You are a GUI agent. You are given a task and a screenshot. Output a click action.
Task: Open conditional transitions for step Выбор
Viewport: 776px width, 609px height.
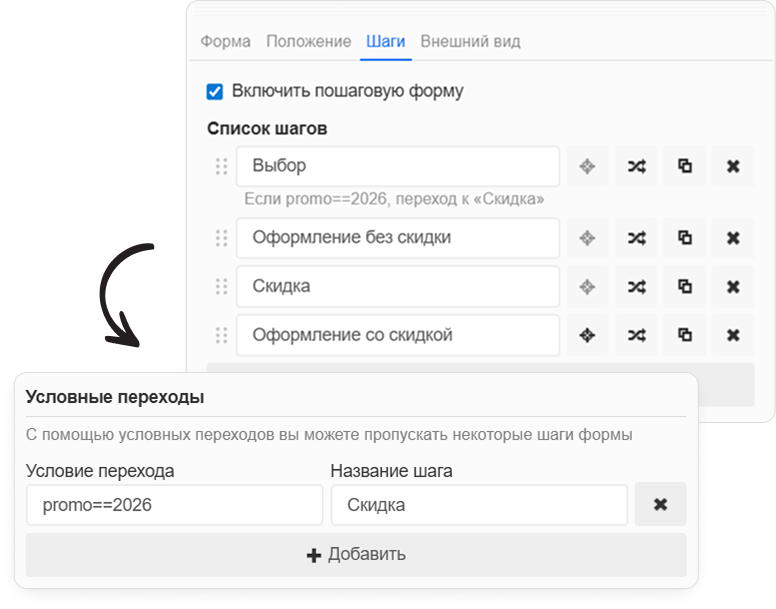(636, 167)
